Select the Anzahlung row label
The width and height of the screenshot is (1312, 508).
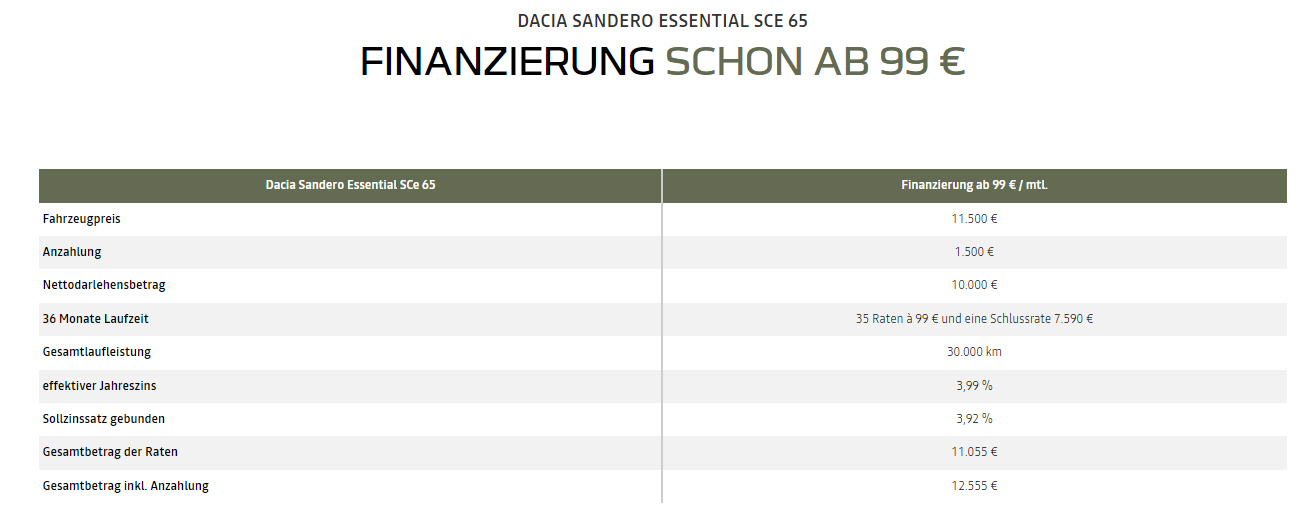pos(72,252)
